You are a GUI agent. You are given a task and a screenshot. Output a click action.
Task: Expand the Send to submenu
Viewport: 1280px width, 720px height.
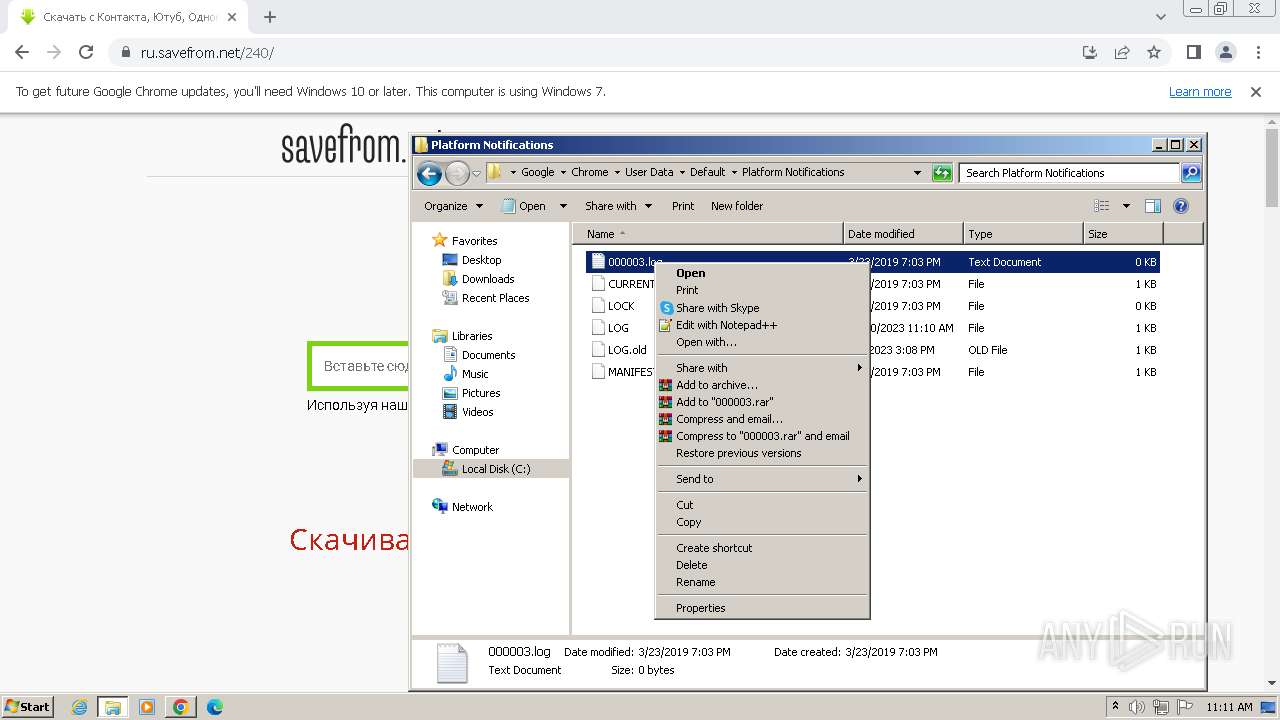pos(762,479)
